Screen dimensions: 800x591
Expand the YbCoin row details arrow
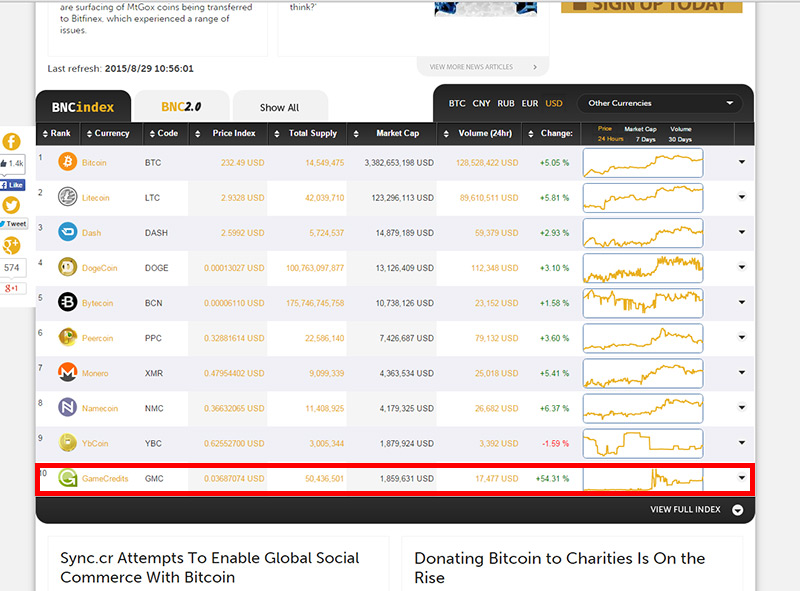[742, 442]
